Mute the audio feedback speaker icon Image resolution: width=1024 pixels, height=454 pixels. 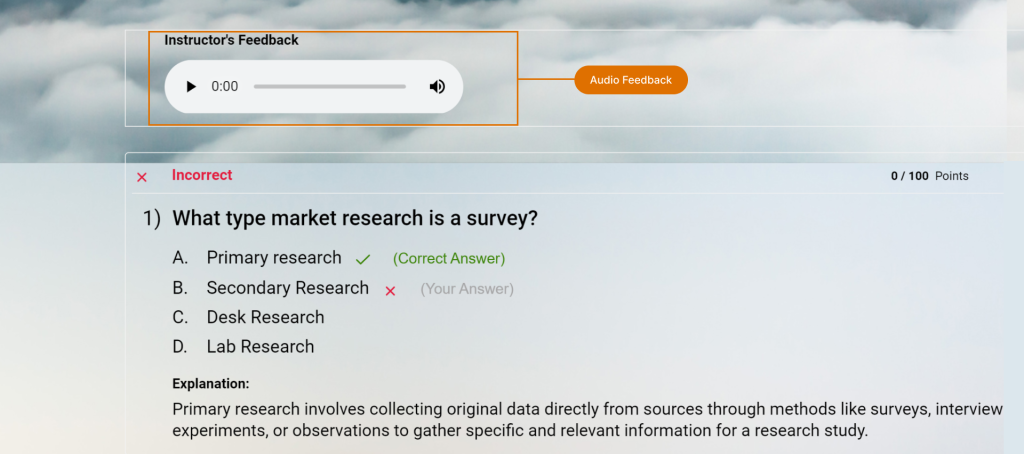click(x=437, y=87)
